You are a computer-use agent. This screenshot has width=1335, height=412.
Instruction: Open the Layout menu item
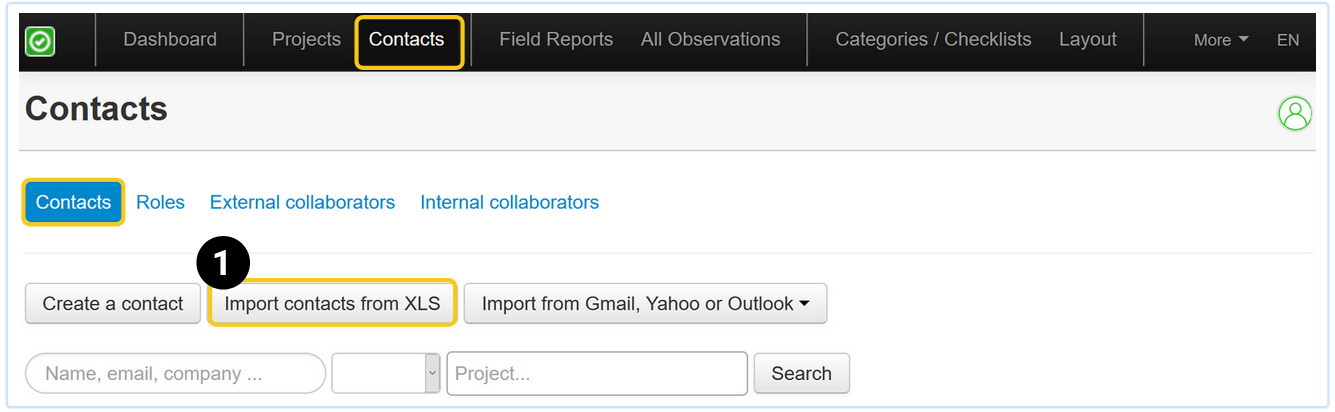pos(1088,40)
